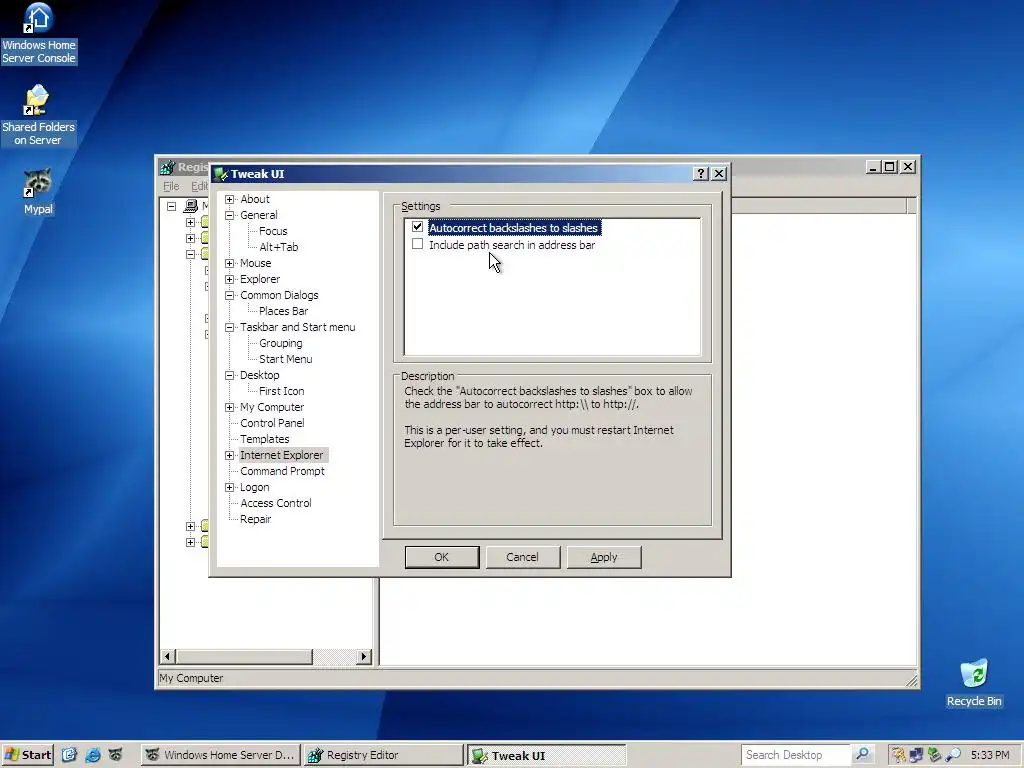The image size is (1024, 768).
Task: Launch Internet Explorer from quick launch
Action: coord(93,755)
